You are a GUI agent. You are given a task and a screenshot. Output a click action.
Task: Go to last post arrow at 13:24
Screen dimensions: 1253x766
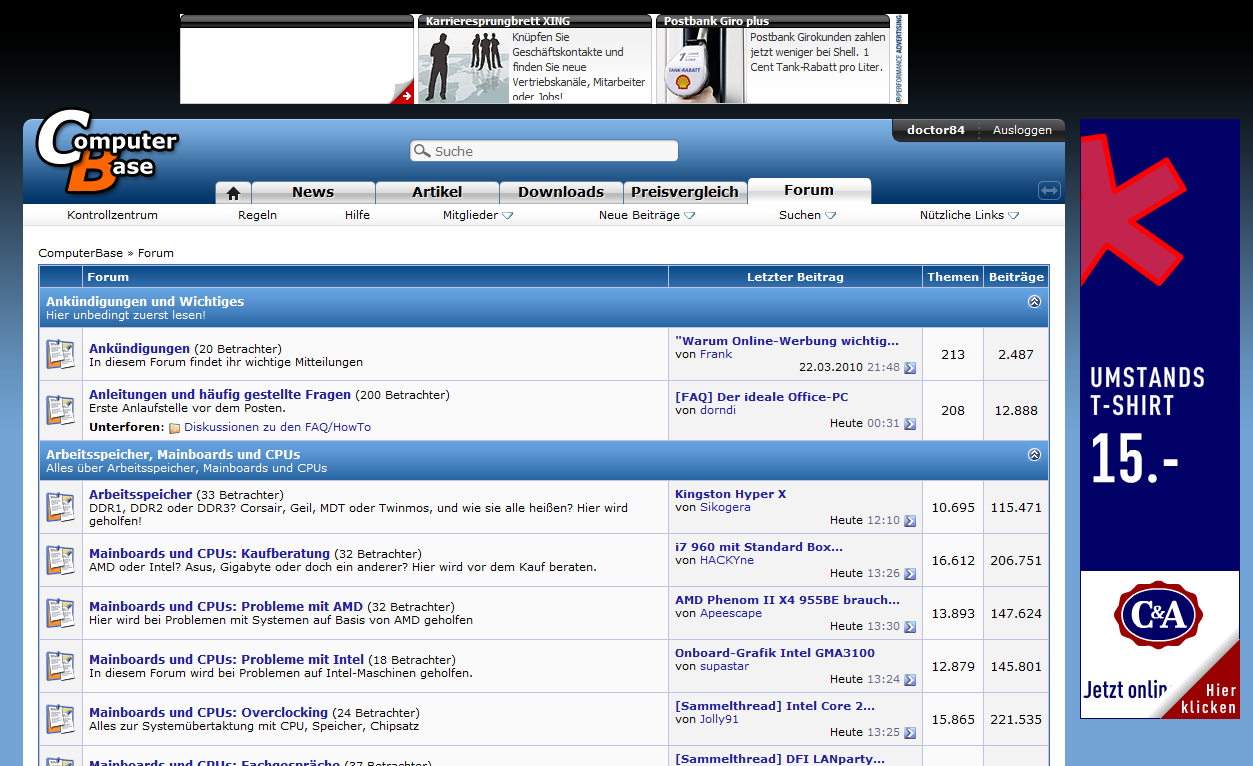click(910, 680)
